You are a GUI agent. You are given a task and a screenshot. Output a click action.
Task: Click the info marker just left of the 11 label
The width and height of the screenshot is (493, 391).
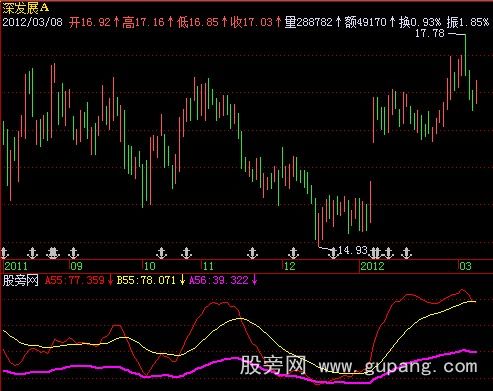[x=186, y=253]
